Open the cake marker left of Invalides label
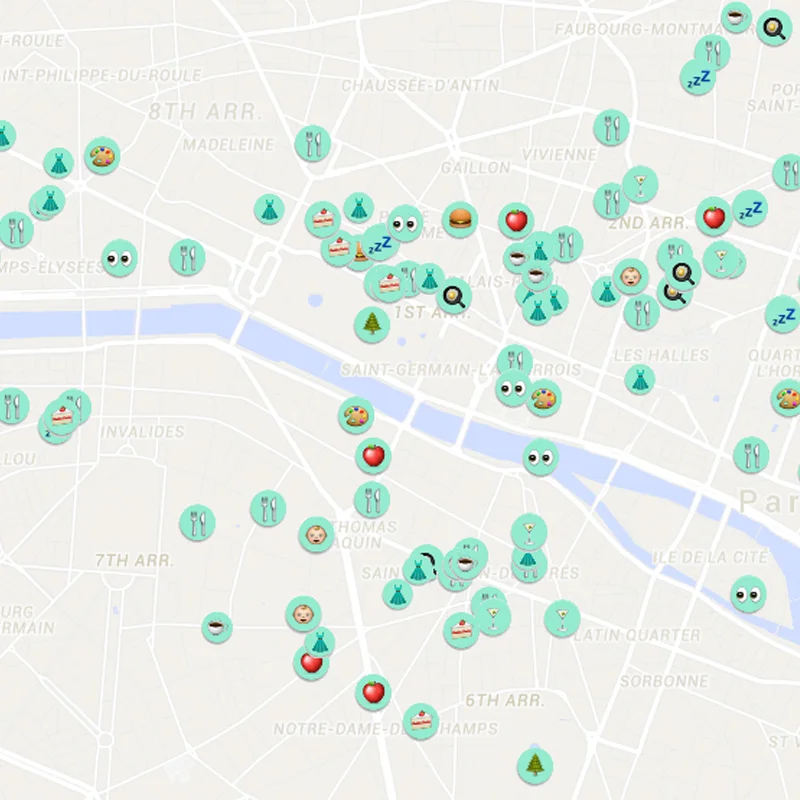 62,416
